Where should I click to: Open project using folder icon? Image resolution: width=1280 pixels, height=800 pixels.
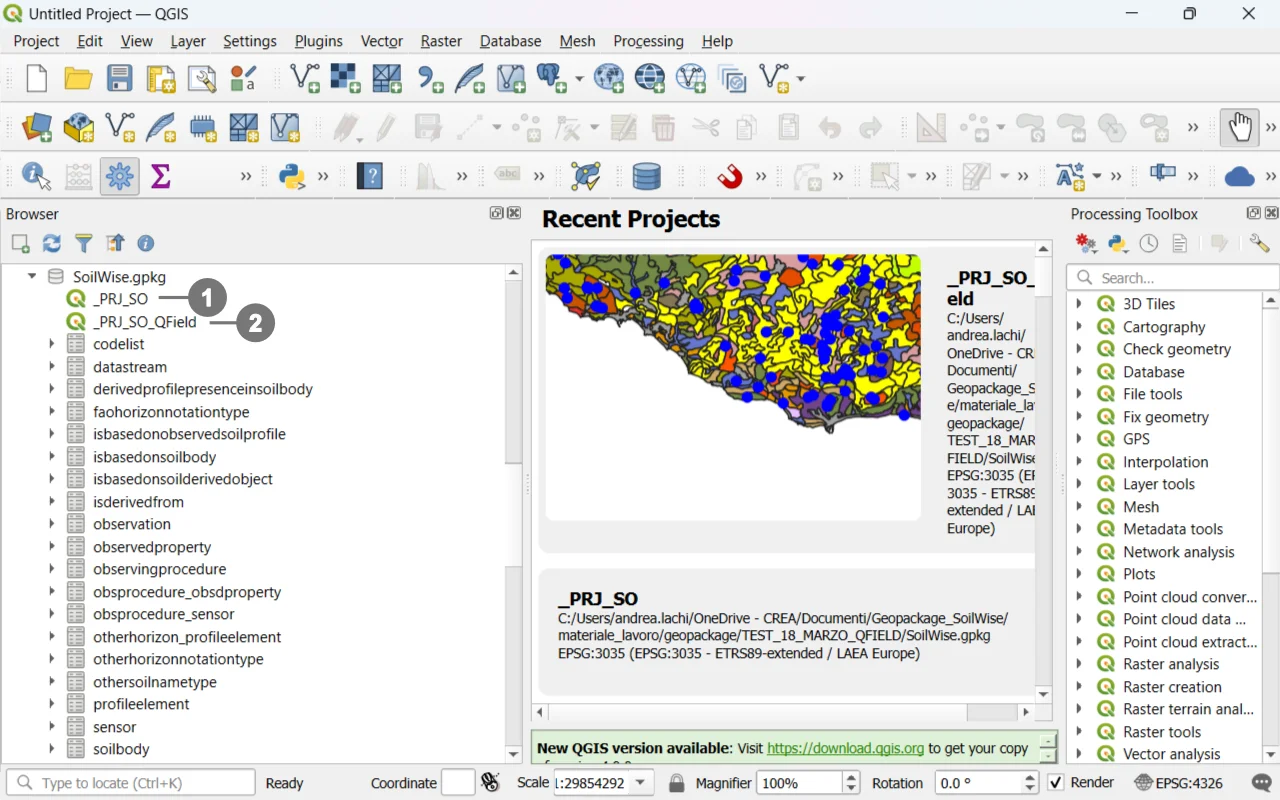(78, 78)
